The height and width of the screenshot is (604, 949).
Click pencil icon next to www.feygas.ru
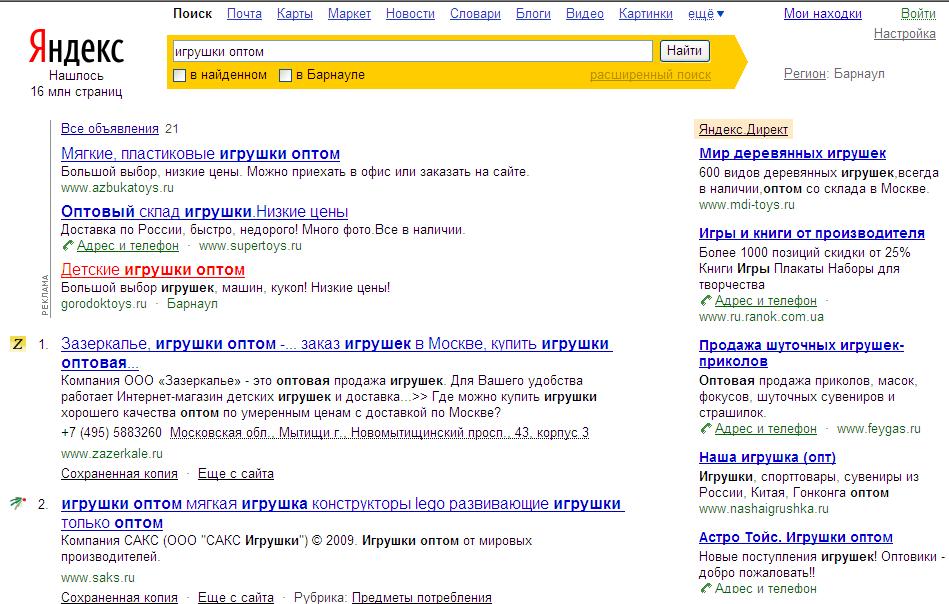[705, 429]
